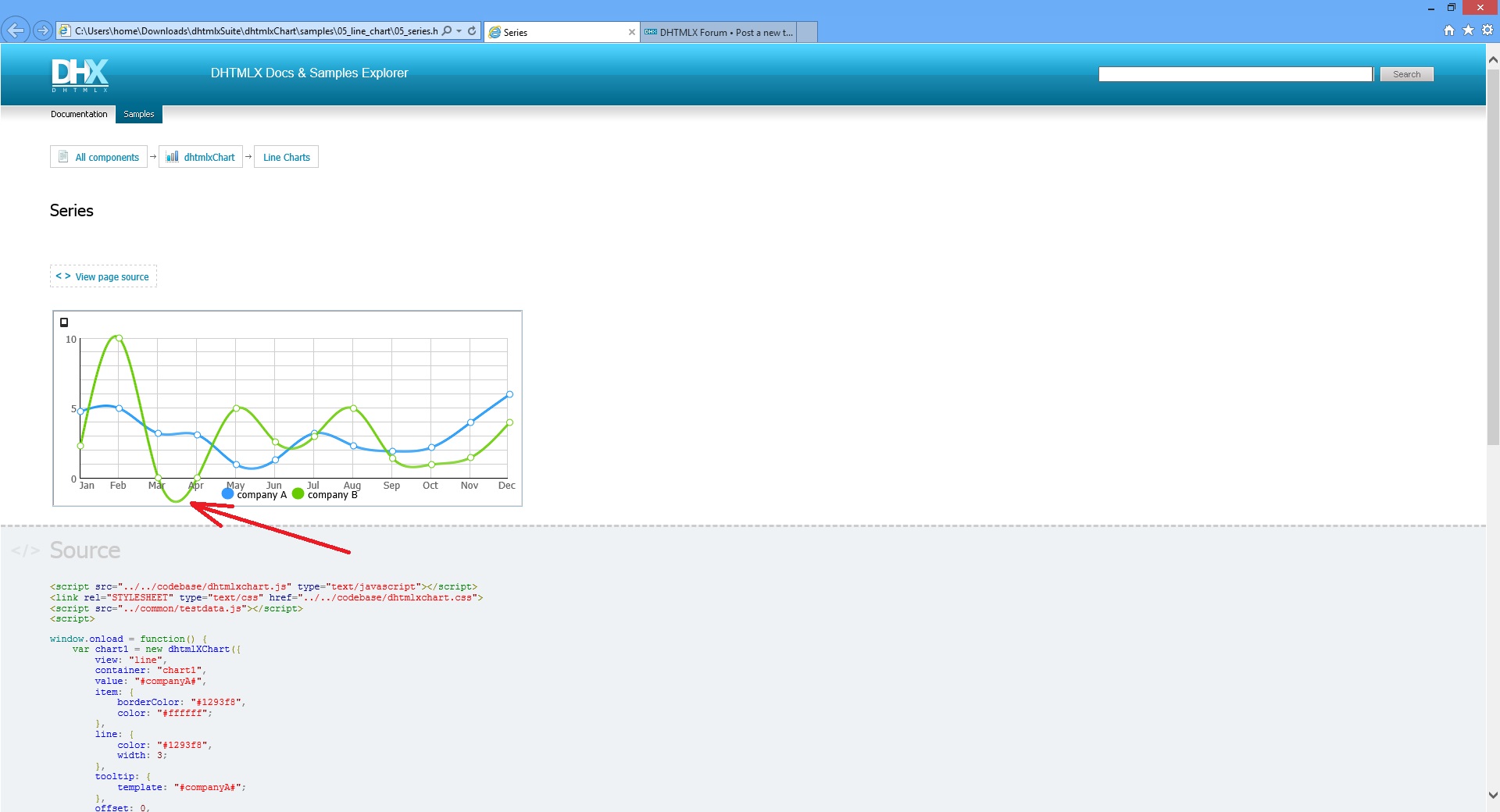Click the 'view: "line"' code line

pos(130,660)
